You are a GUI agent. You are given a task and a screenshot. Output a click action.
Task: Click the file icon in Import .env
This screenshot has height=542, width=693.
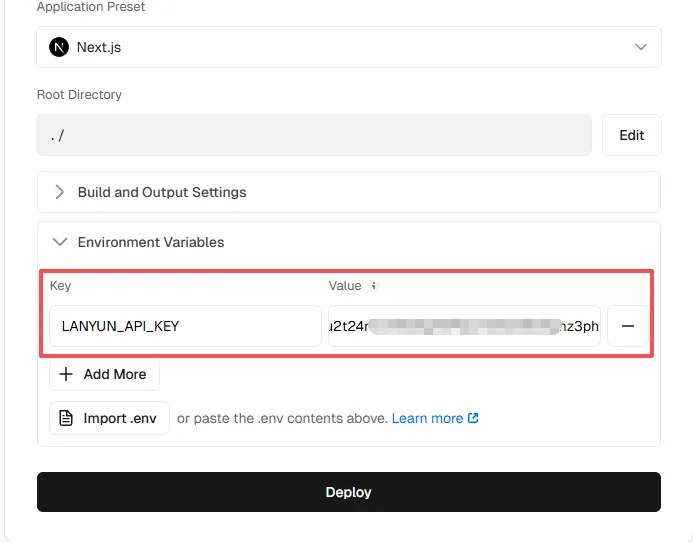click(x=66, y=418)
